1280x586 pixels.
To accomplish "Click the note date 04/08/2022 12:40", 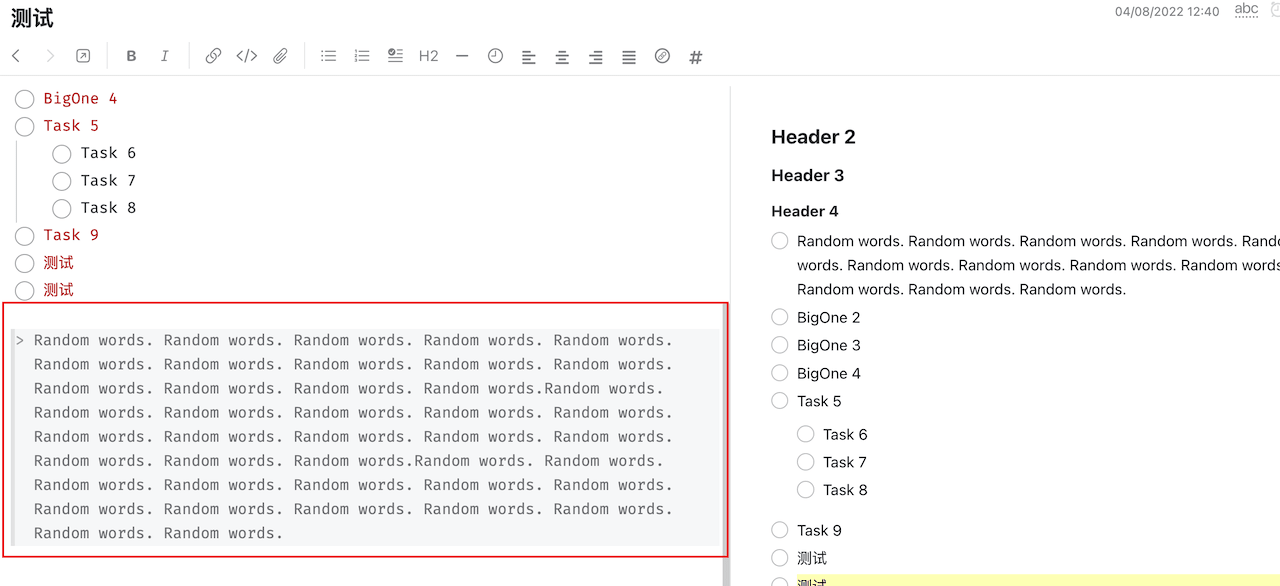I will tap(1167, 12).
